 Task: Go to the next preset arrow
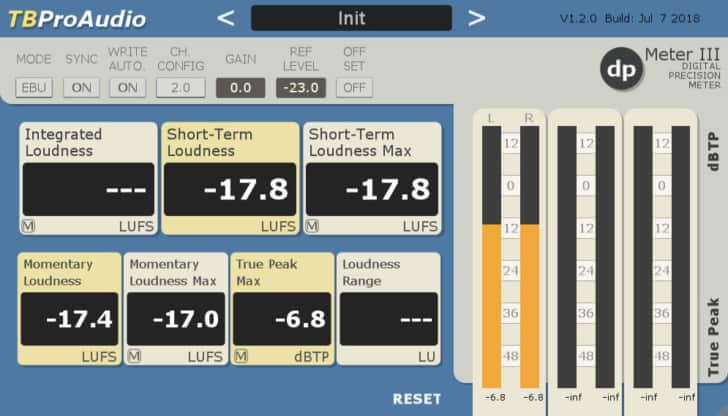(476, 18)
